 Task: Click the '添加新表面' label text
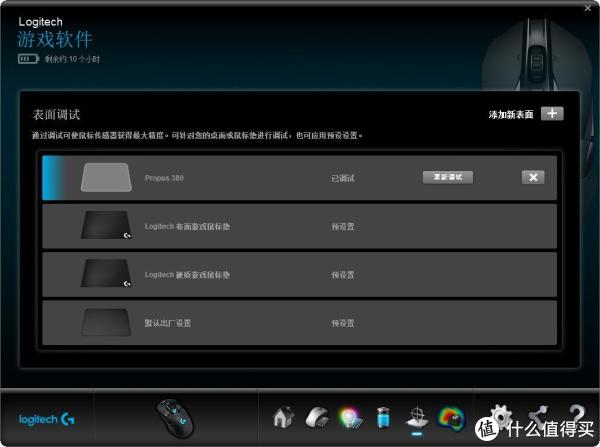(510, 114)
